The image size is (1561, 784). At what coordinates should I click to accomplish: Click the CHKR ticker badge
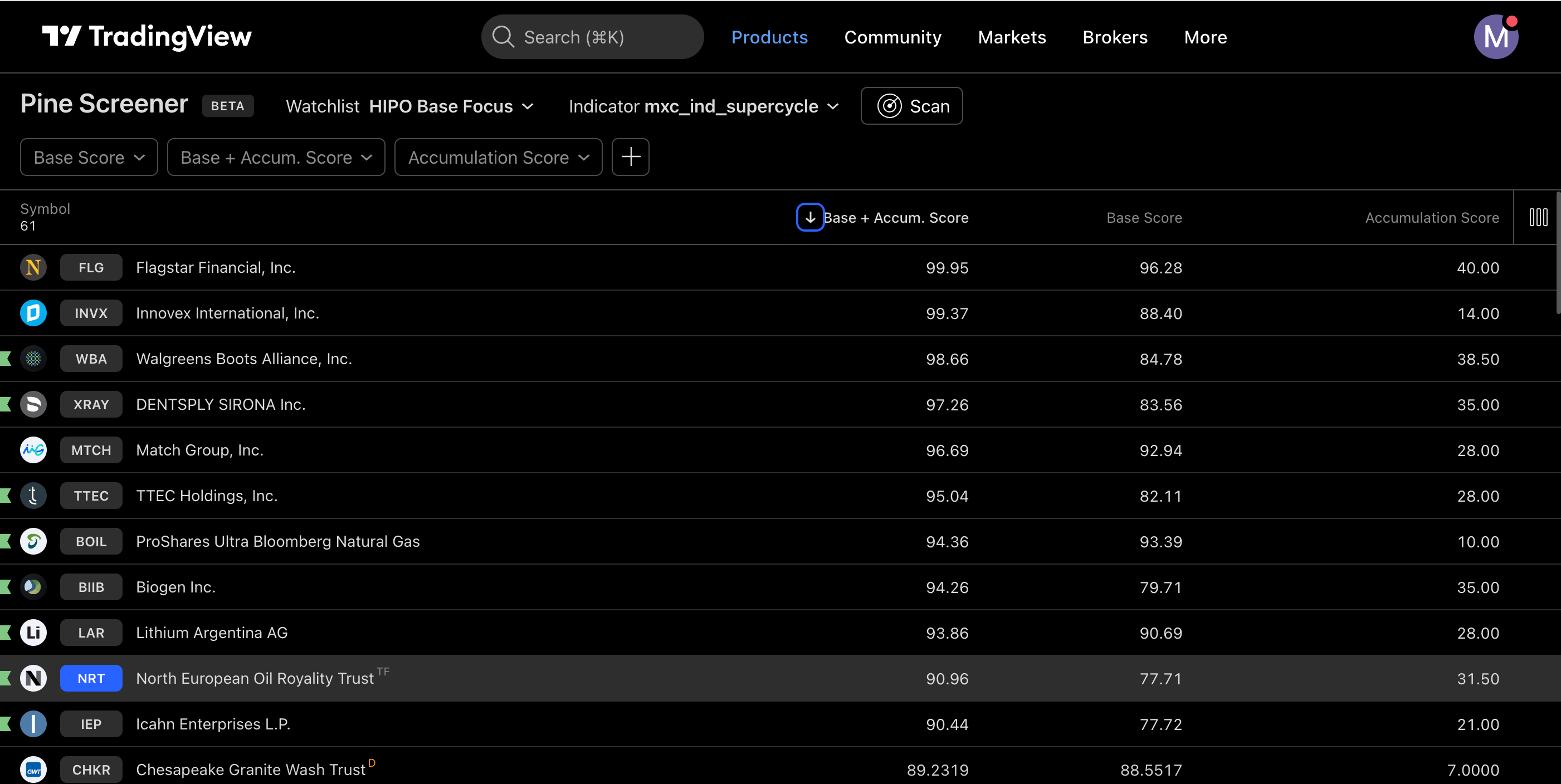click(x=91, y=770)
